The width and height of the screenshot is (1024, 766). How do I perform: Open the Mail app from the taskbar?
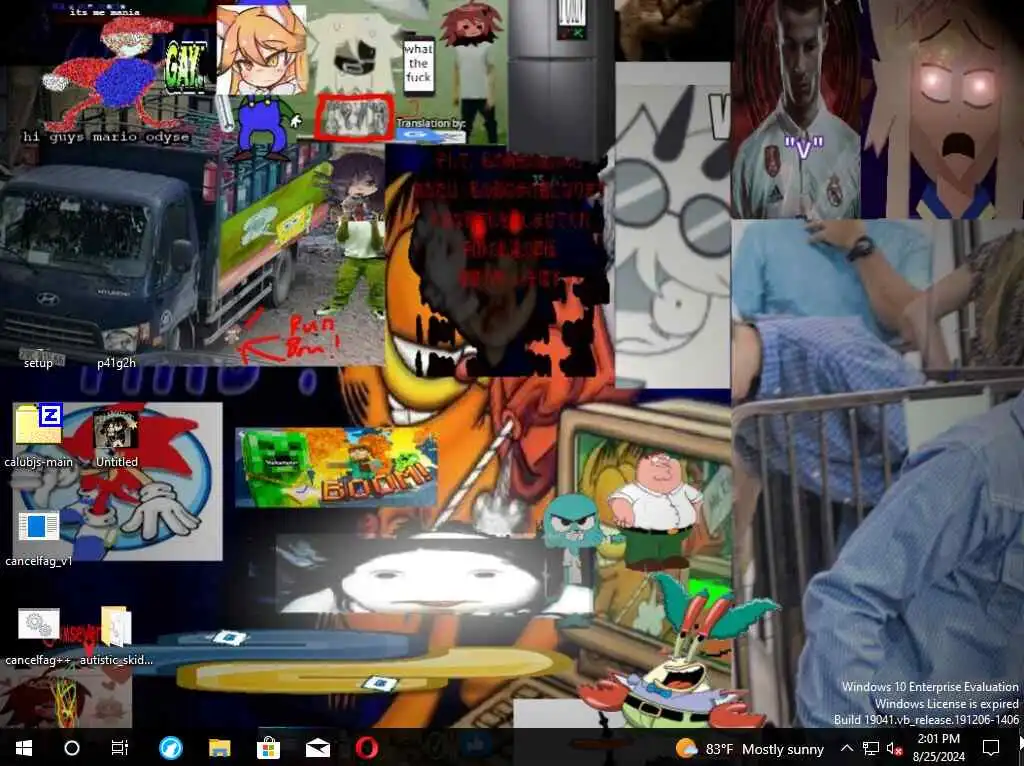pyautogui.click(x=317, y=748)
